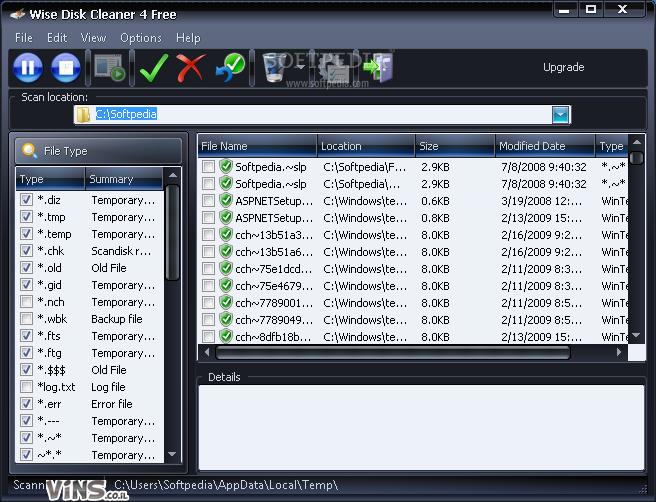Click the File Type magnifier icon
This screenshot has width=656, height=502.
click(x=29, y=150)
